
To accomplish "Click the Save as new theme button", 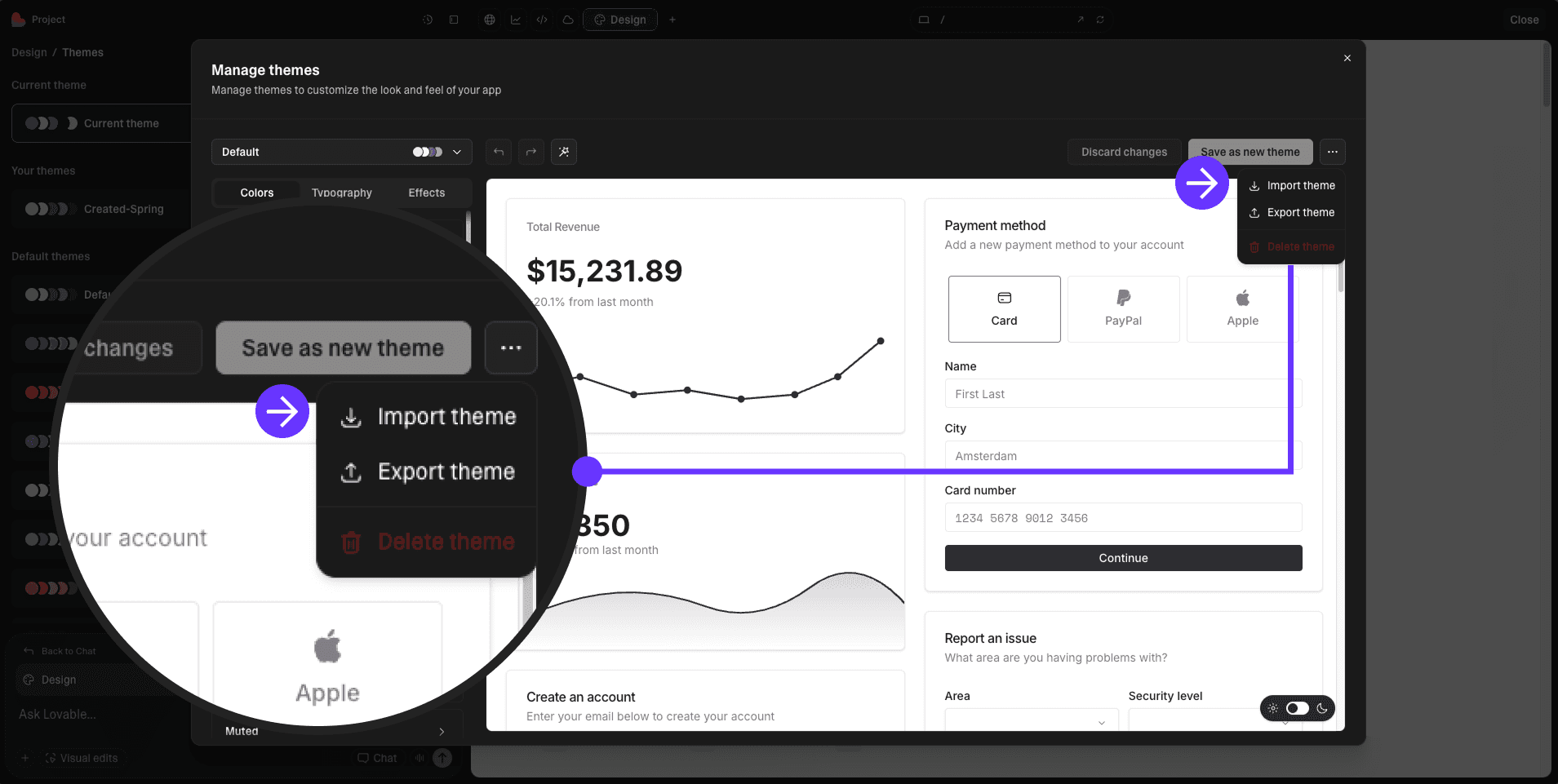I will [x=1250, y=152].
